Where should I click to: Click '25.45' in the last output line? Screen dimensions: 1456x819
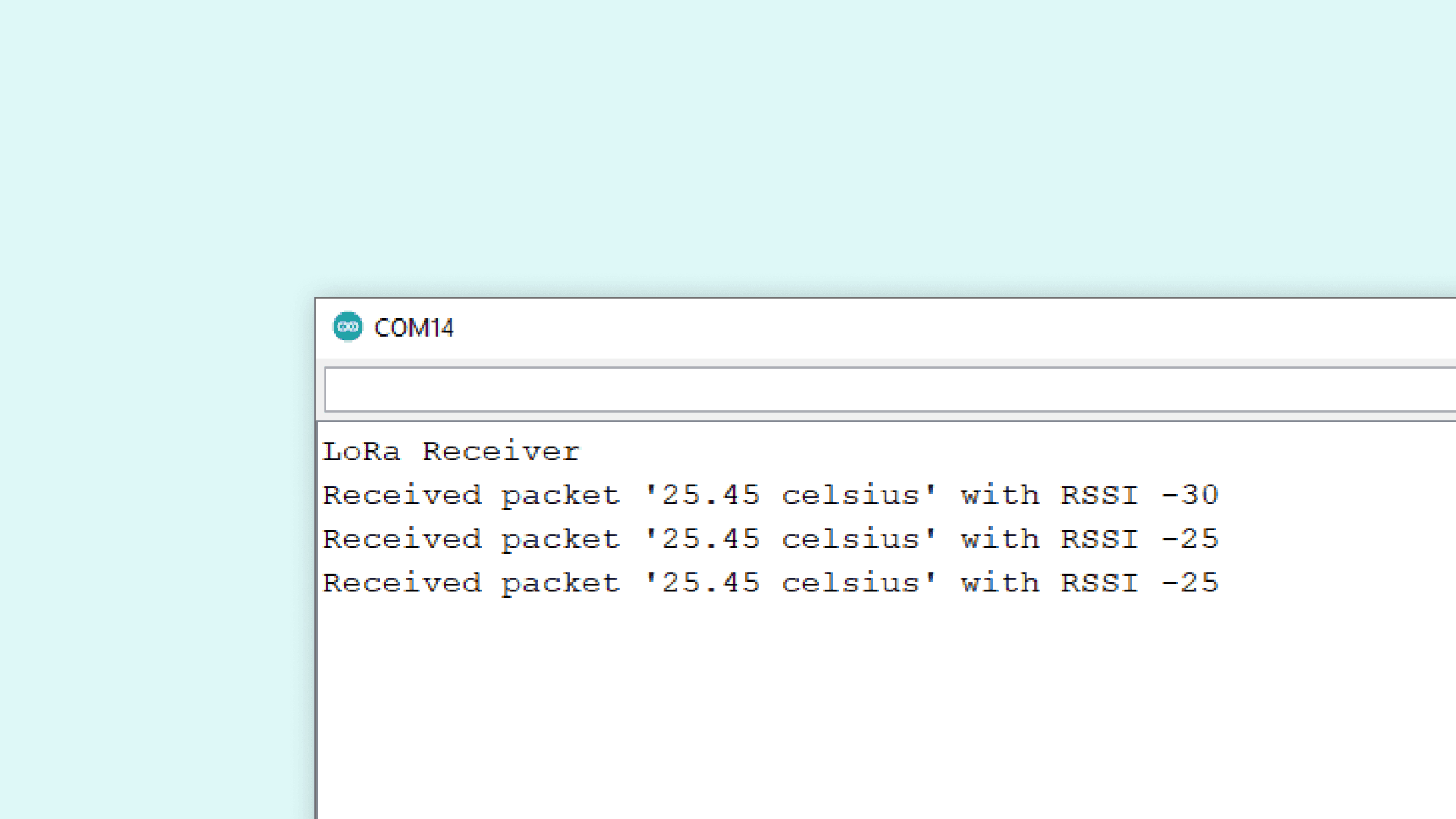(x=711, y=583)
